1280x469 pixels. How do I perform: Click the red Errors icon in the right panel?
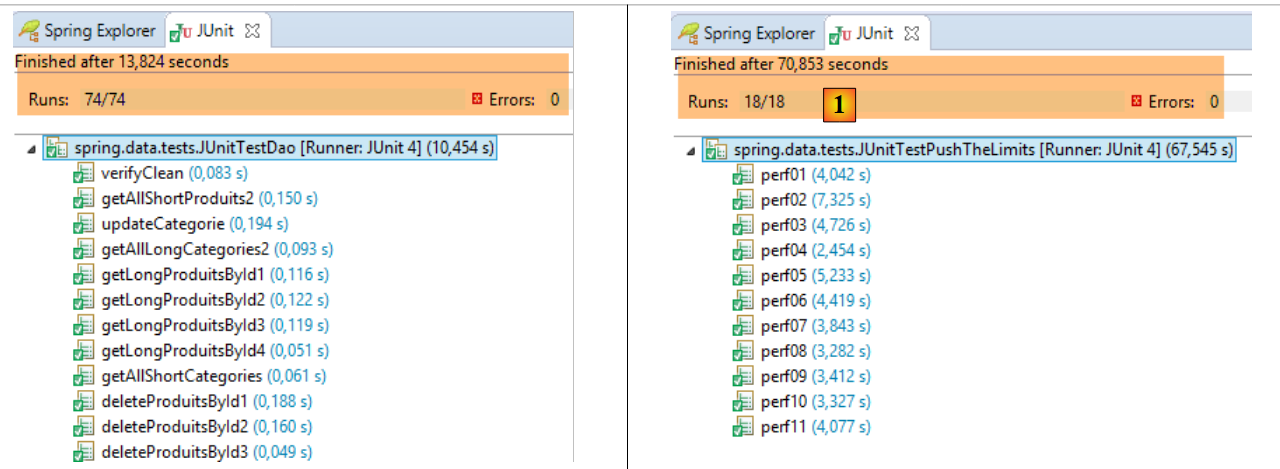pyautogui.click(x=1136, y=101)
